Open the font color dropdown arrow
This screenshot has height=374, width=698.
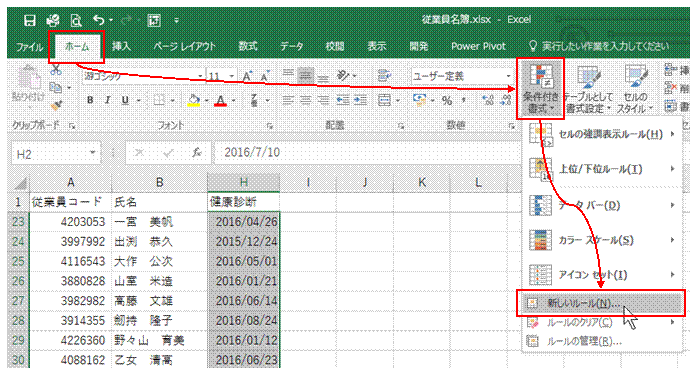click(233, 101)
